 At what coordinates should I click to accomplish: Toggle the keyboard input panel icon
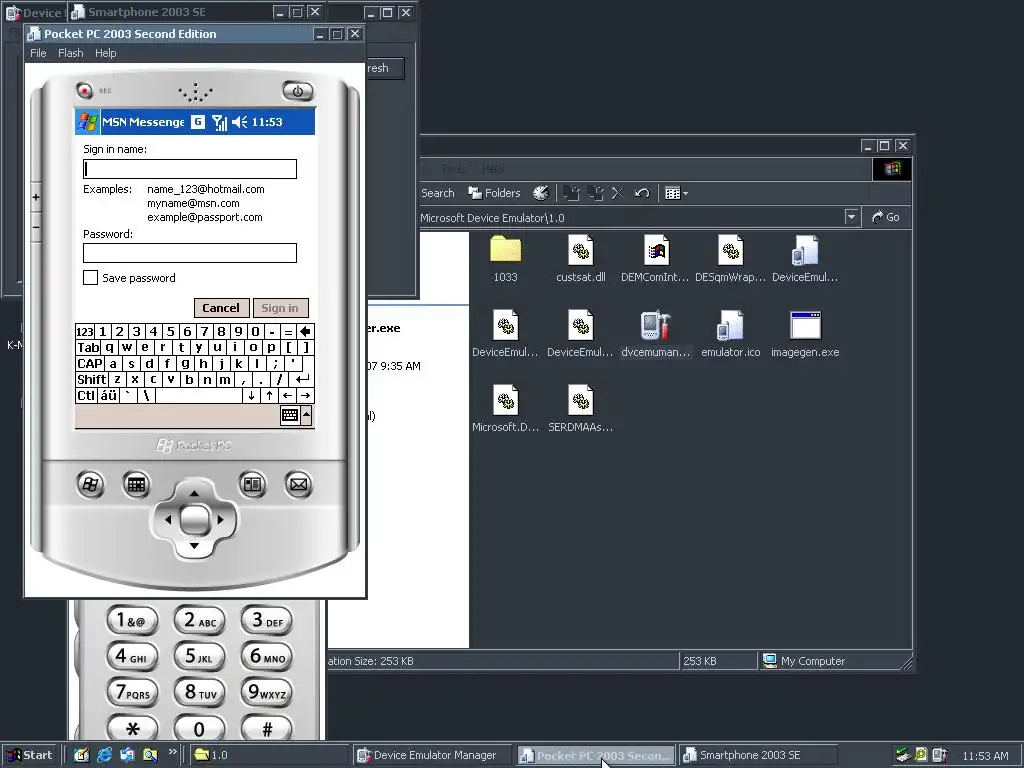click(290, 415)
